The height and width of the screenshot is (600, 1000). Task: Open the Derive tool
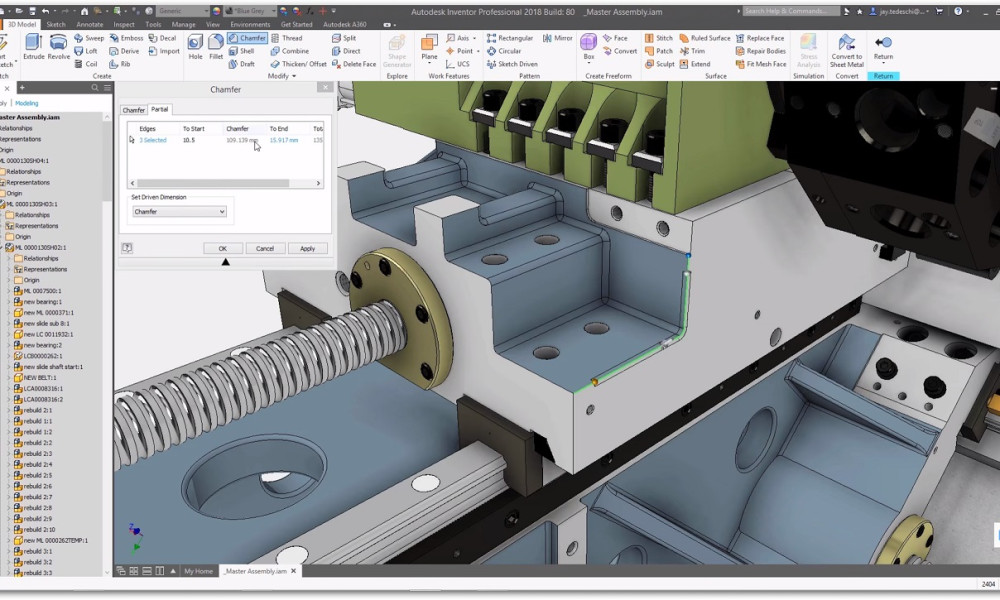(x=124, y=51)
